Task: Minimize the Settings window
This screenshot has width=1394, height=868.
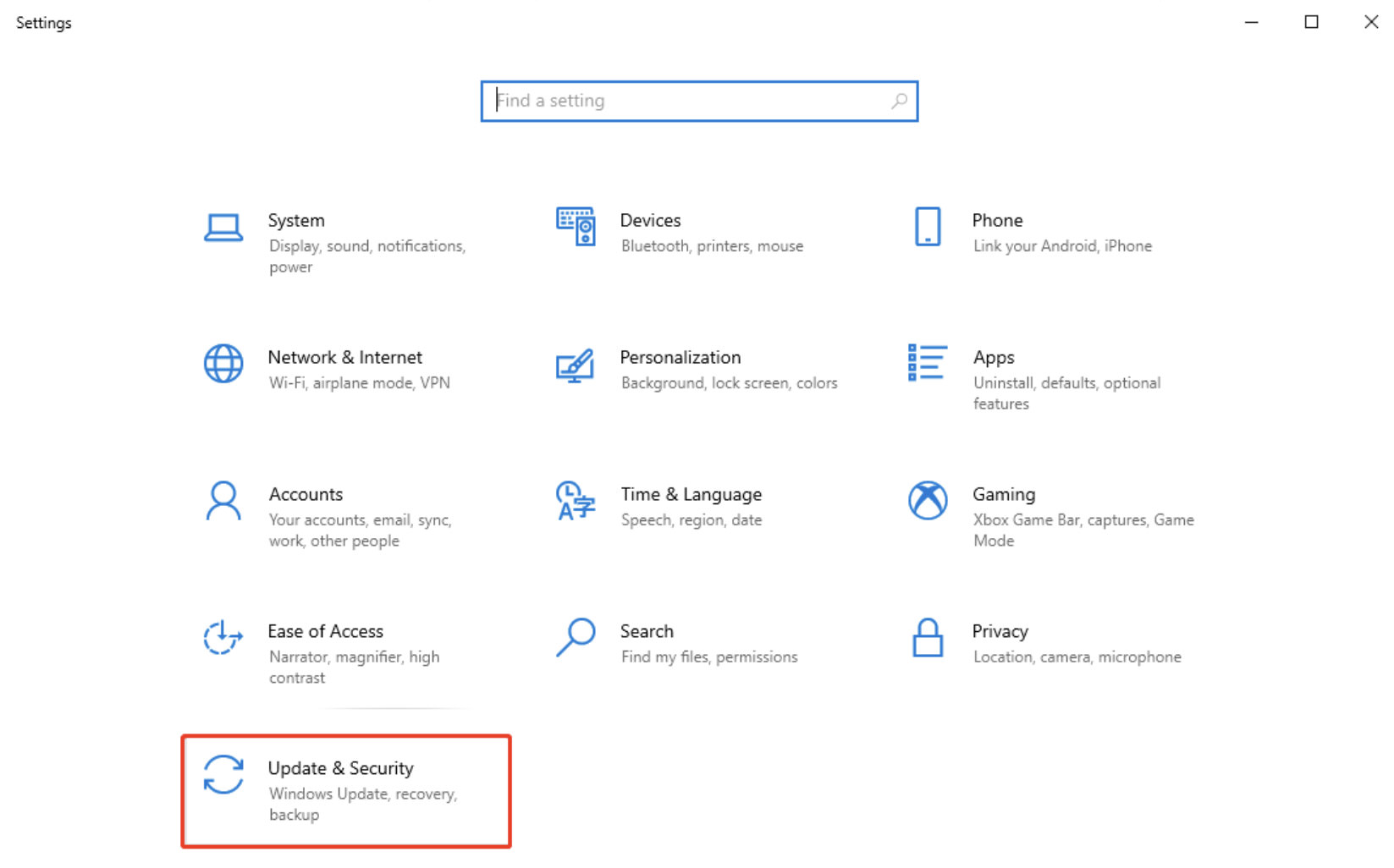Action: (x=1251, y=22)
